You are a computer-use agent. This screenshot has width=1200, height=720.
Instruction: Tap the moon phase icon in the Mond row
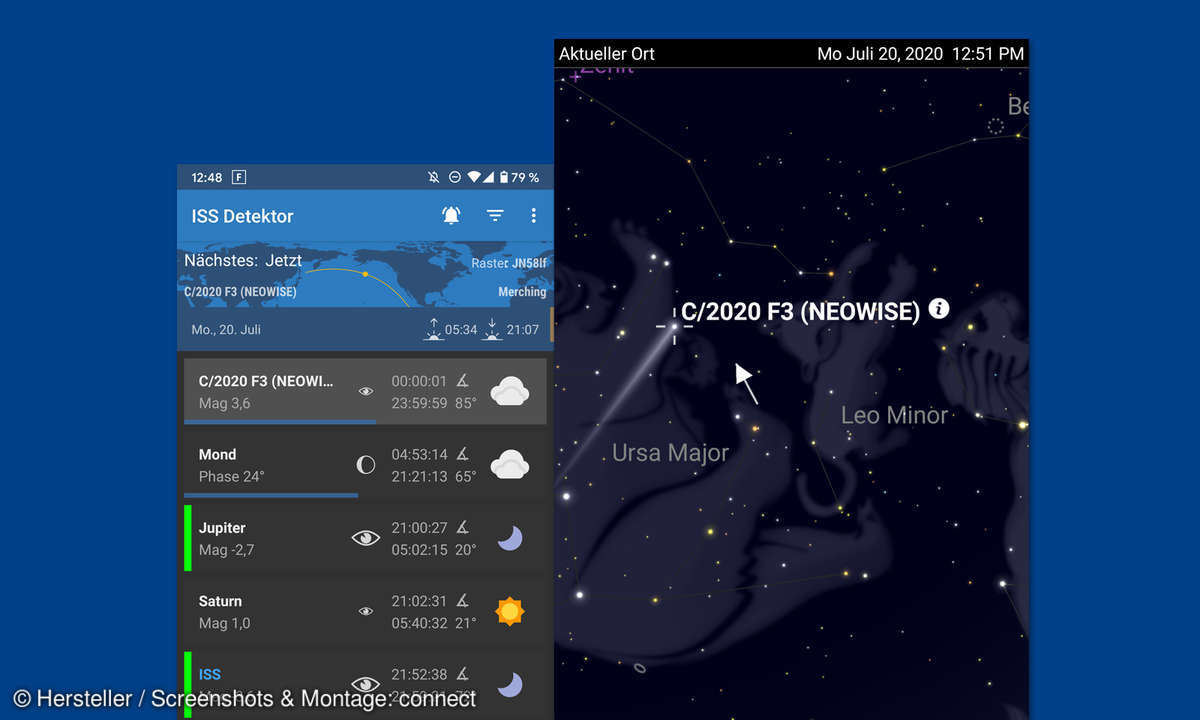[x=366, y=465]
